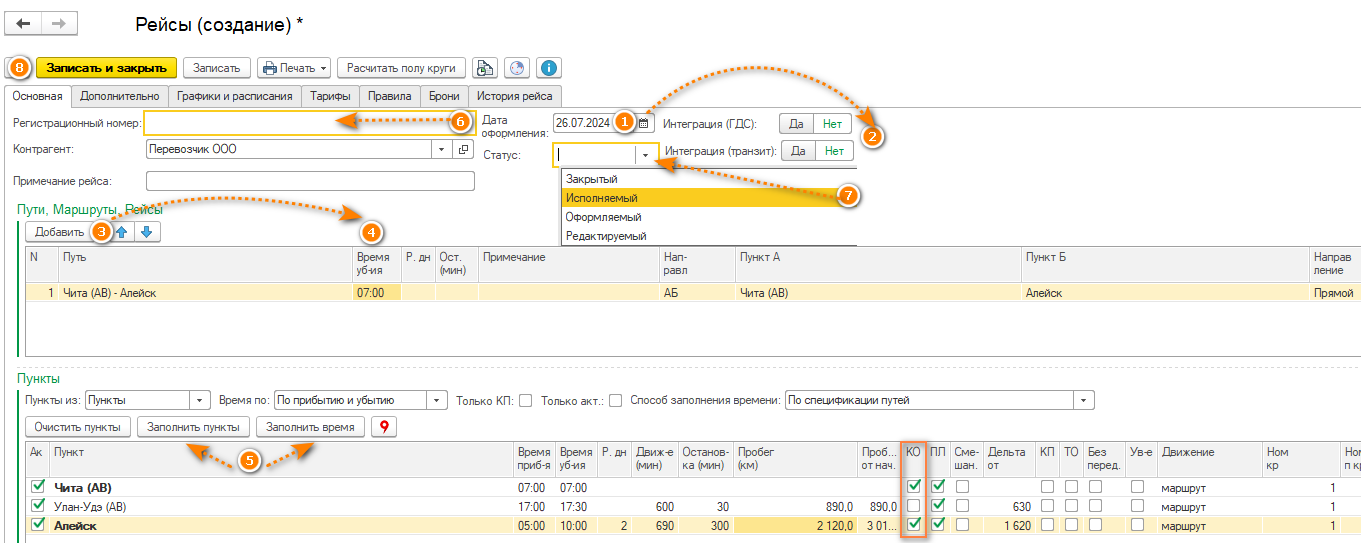The image size is (1361, 543).
Task: Click the blue information icon in toolbar
Action: 548,68
